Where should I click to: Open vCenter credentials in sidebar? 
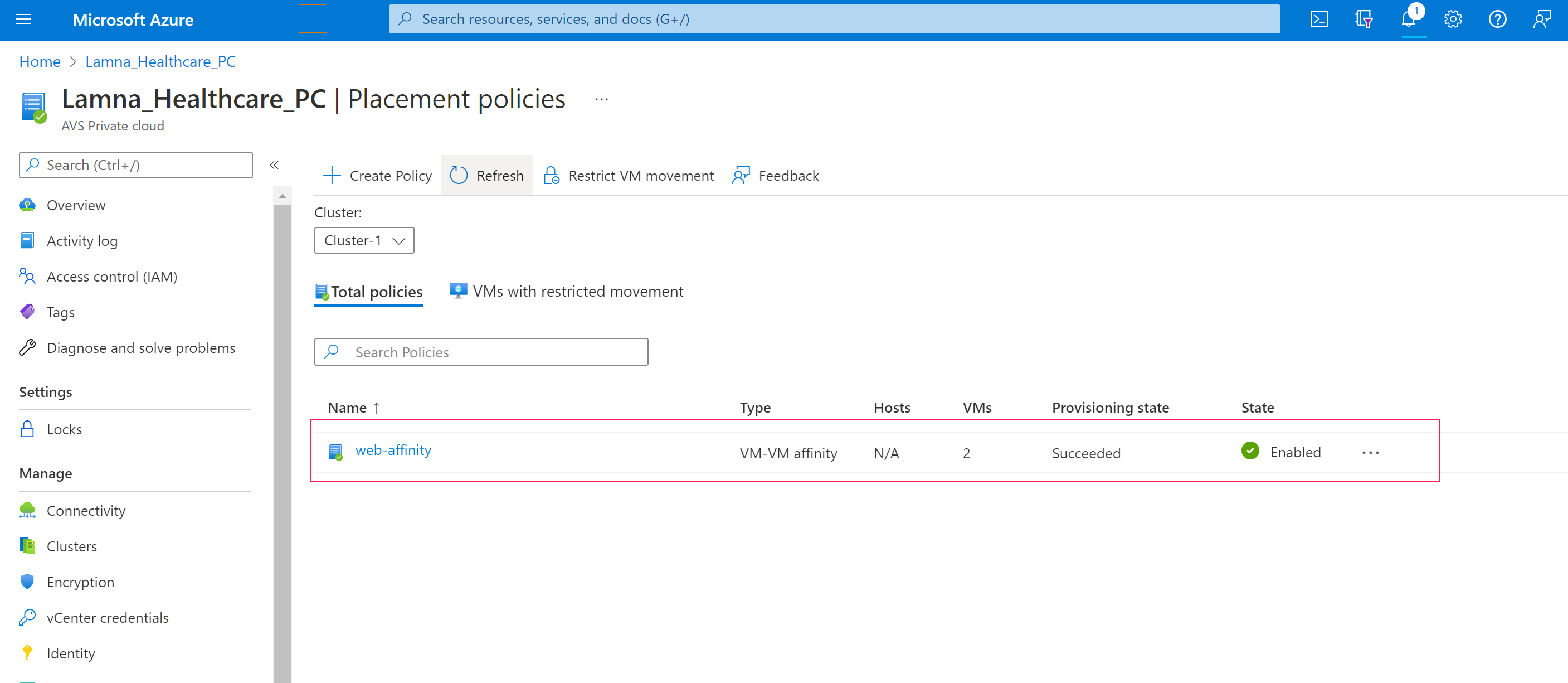pos(107,618)
